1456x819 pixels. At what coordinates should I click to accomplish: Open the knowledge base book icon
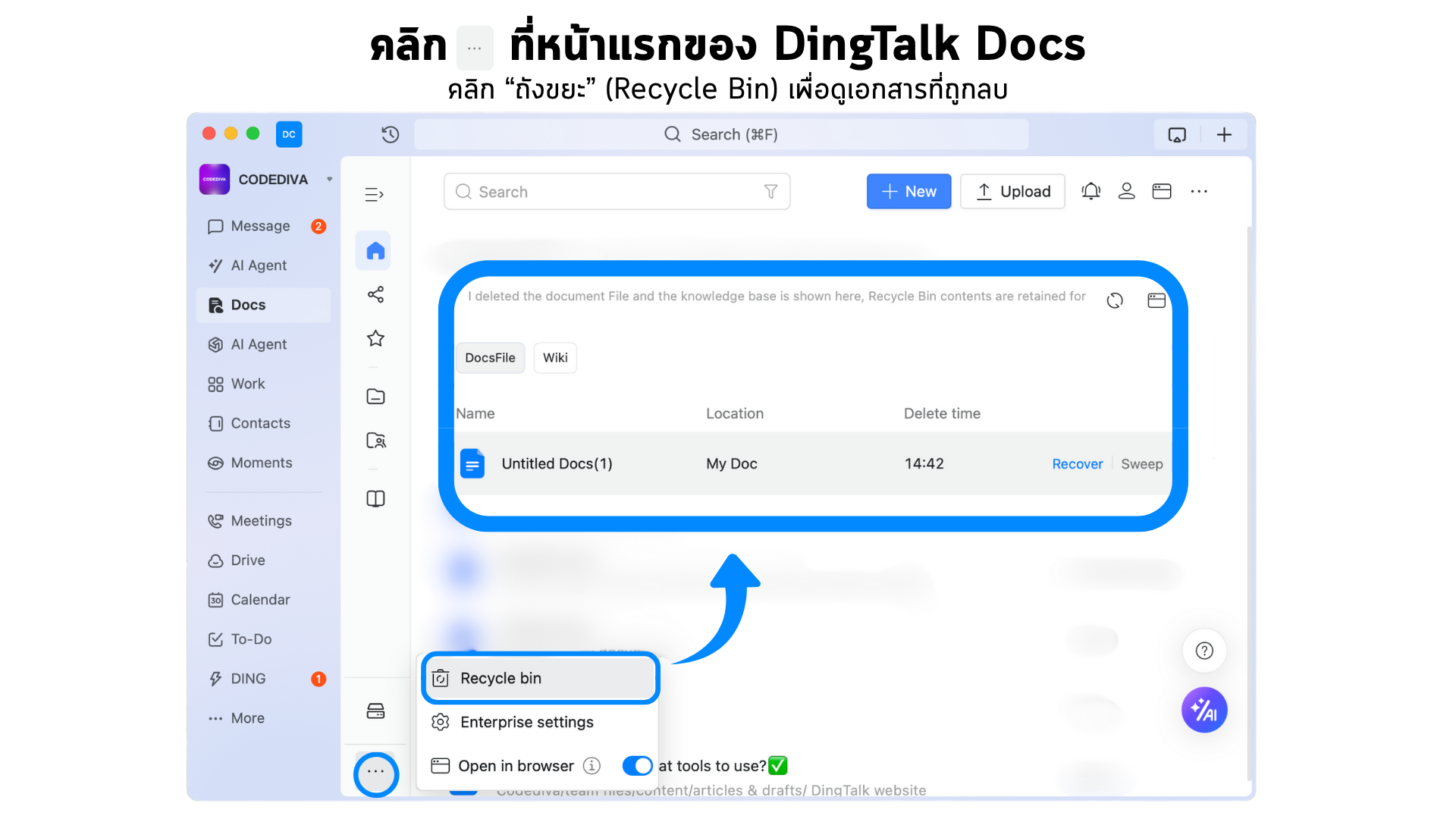pyautogui.click(x=375, y=498)
